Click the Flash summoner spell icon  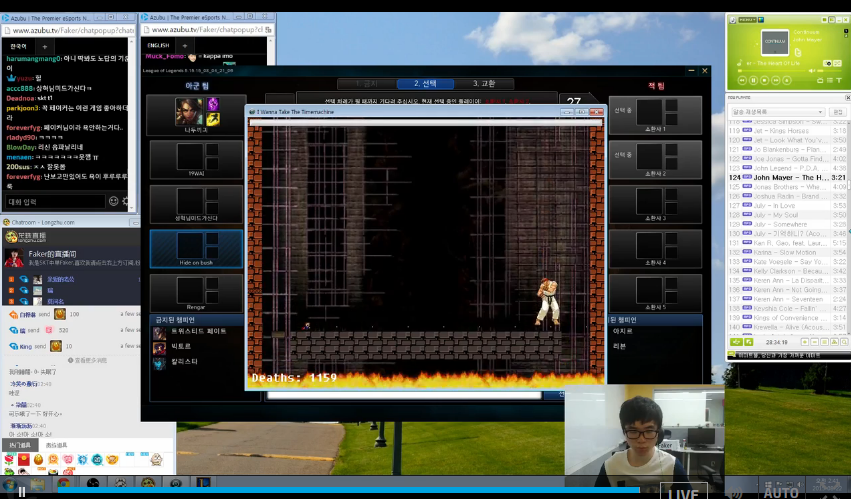tap(212, 119)
